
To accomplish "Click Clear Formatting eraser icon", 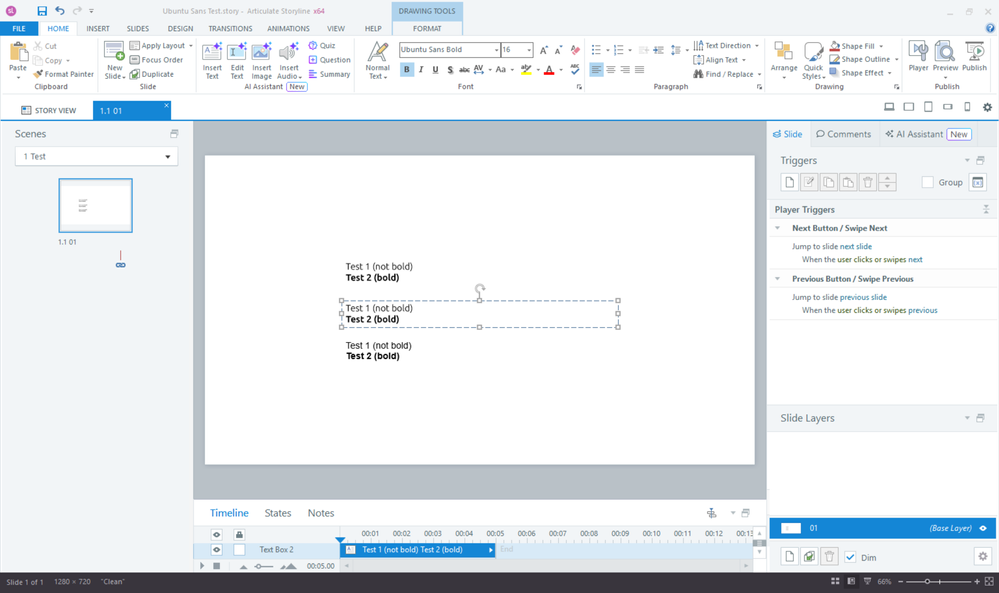I will (575, 50).
